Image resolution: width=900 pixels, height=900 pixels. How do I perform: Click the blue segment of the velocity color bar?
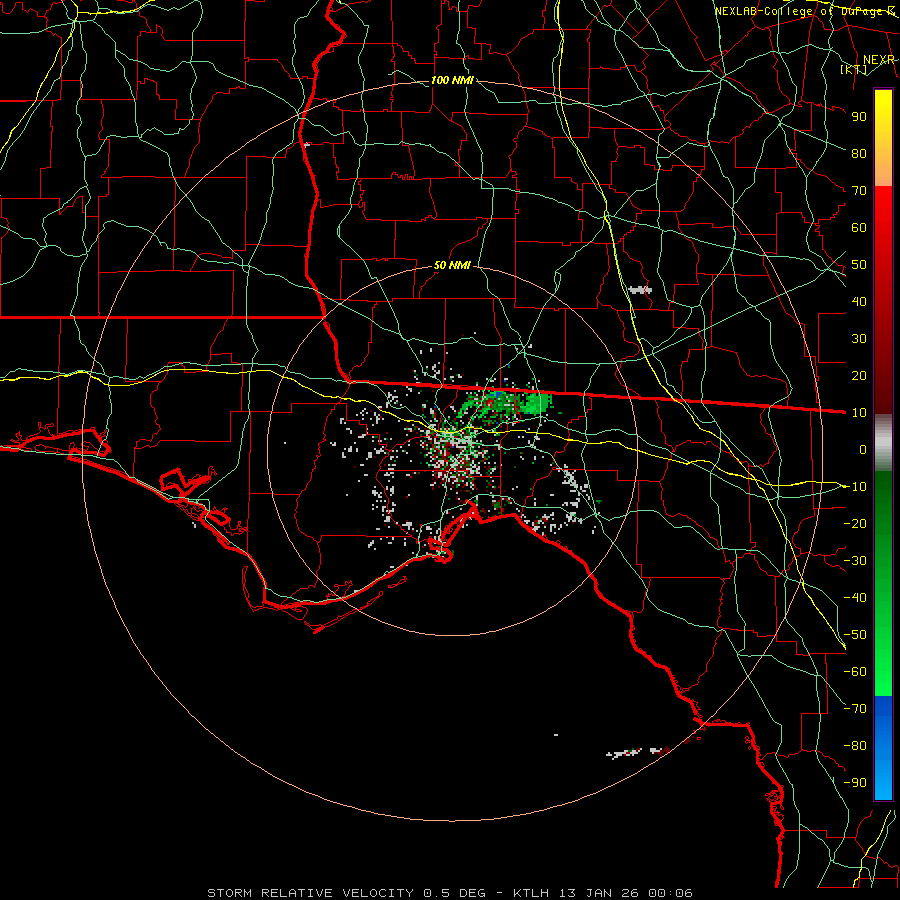(x=883, y=747)
